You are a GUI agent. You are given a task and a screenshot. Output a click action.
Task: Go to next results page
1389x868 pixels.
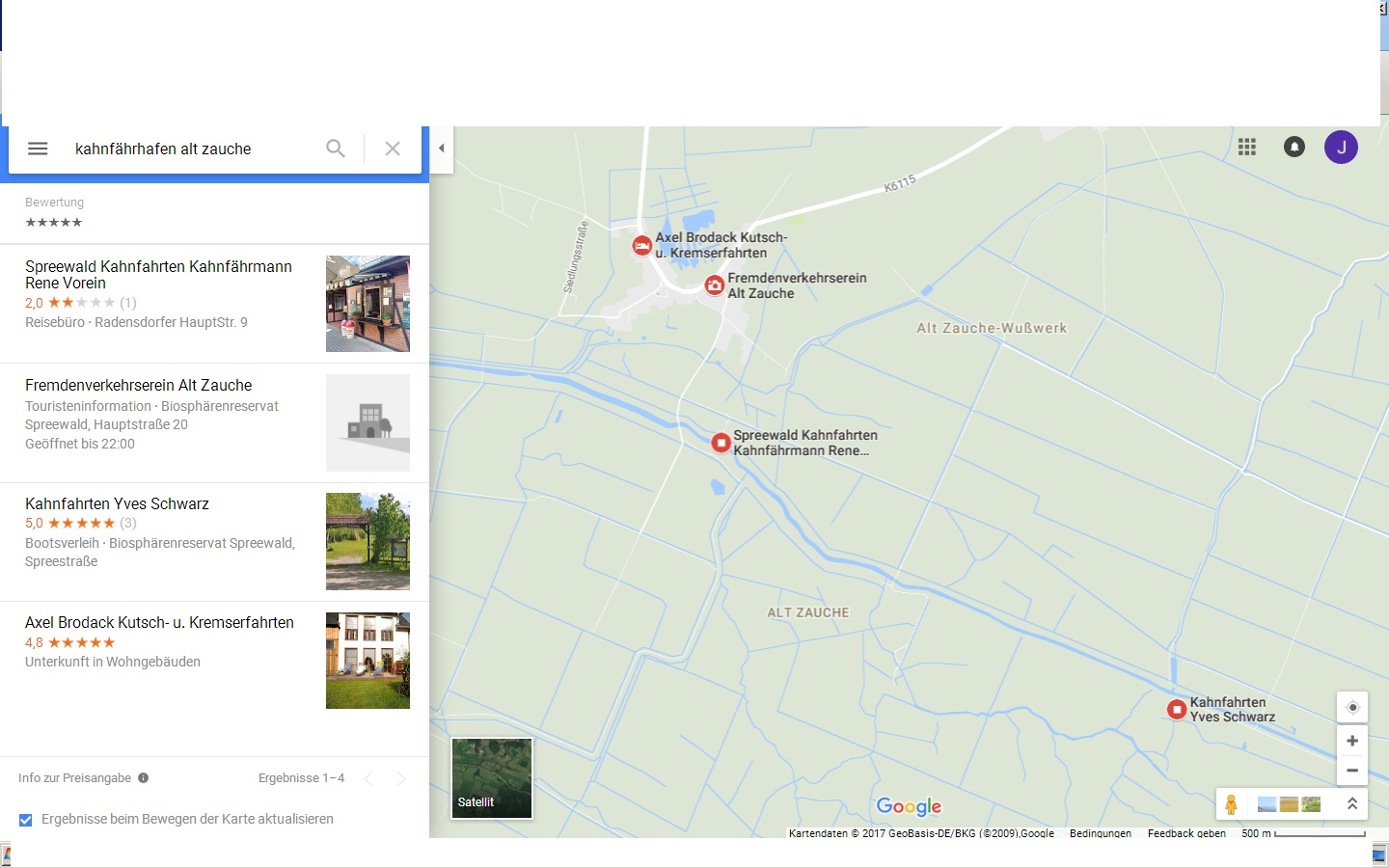tap(401, 778)
